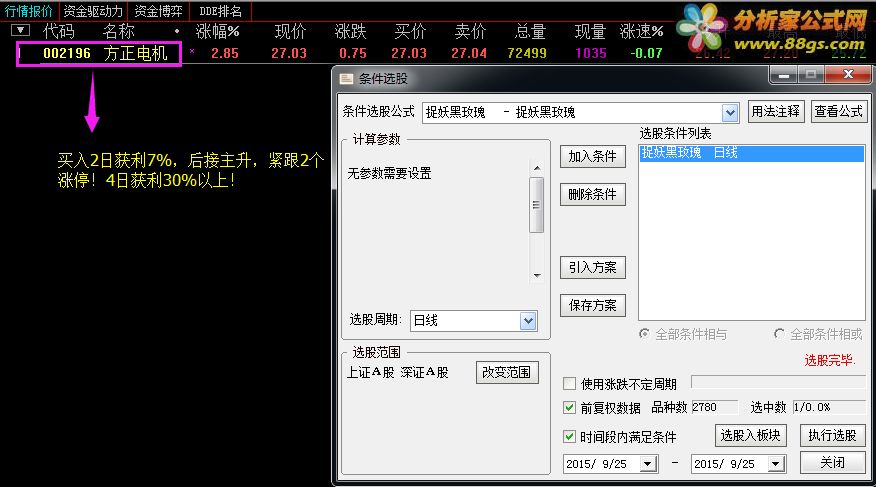Image resolution: width=876 pixels, height=487 pixels.
Task: Click the 选股入板块 button
Action: (x=750, y=435)
